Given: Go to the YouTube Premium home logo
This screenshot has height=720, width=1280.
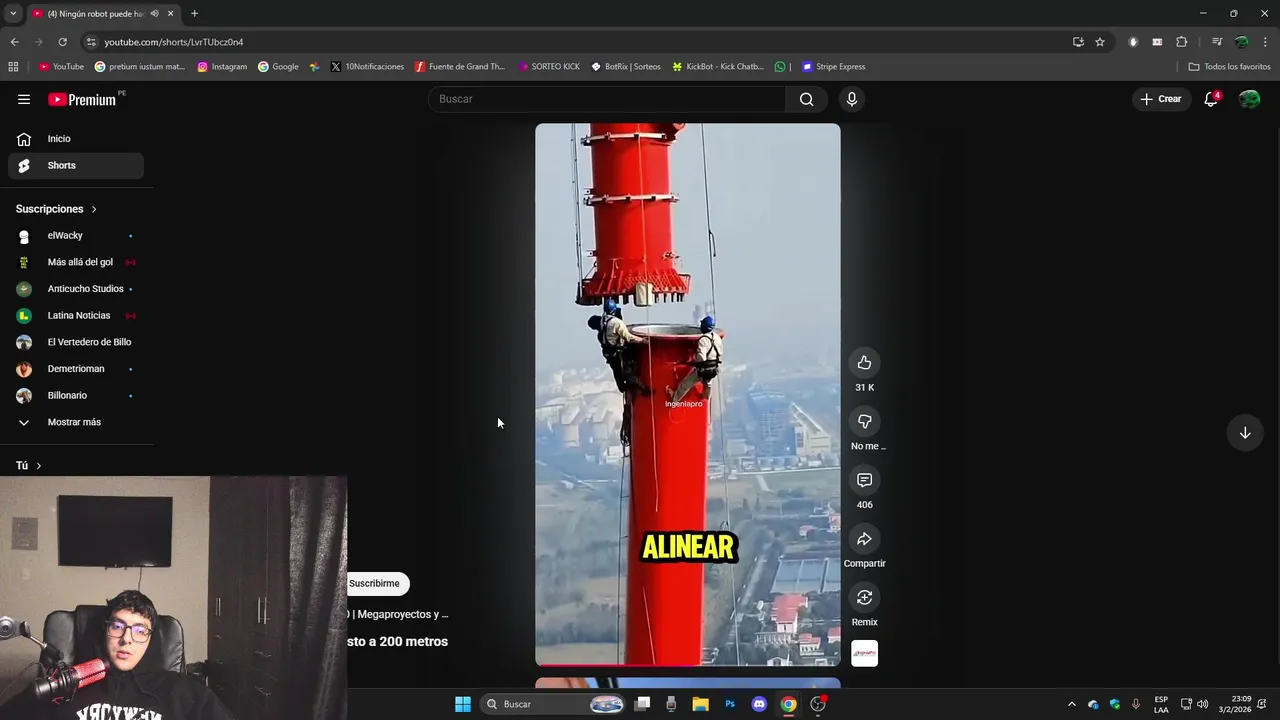Looking at the screenshot, I should click(82, 99).
